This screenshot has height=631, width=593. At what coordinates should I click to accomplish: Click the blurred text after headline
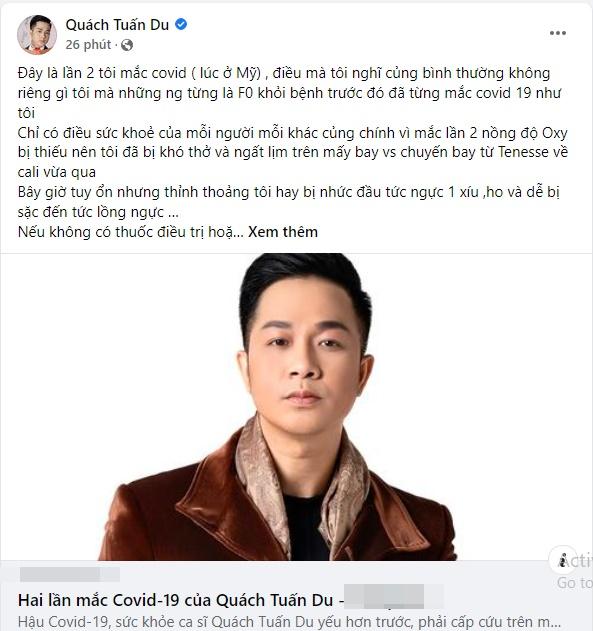pyautogui.click(x=393, y=597)
